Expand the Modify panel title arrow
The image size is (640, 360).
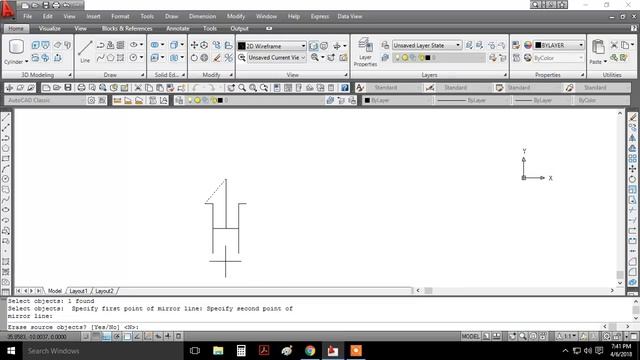pos(231,75)
